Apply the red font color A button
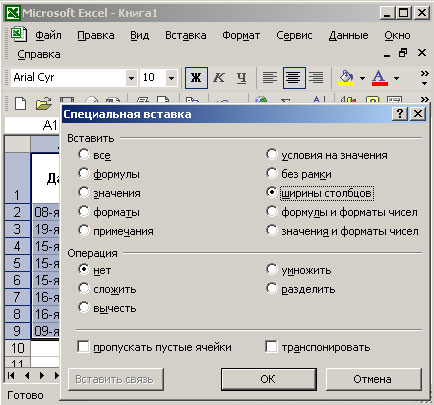 [x=379, y=78]
